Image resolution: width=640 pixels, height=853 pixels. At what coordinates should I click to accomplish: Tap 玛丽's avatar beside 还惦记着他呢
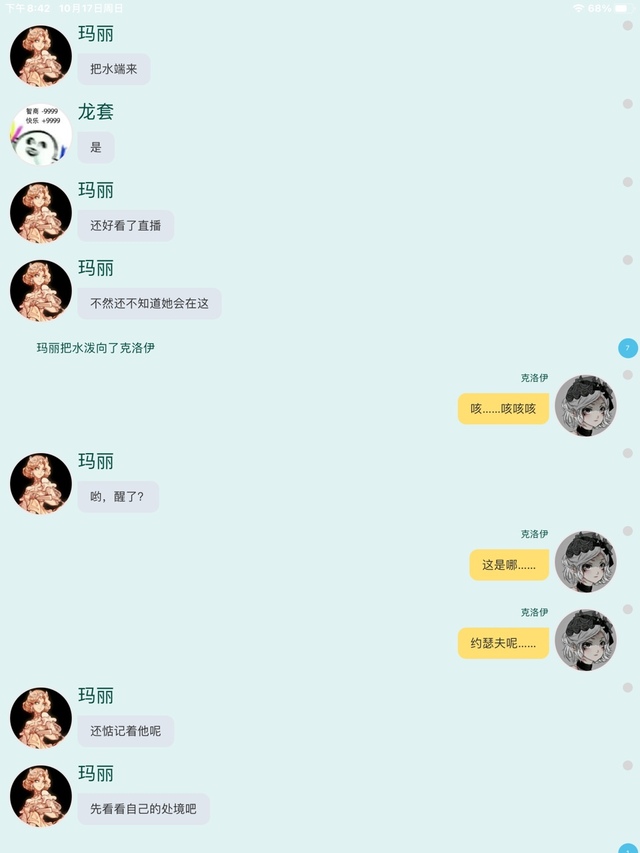[41, 718]
